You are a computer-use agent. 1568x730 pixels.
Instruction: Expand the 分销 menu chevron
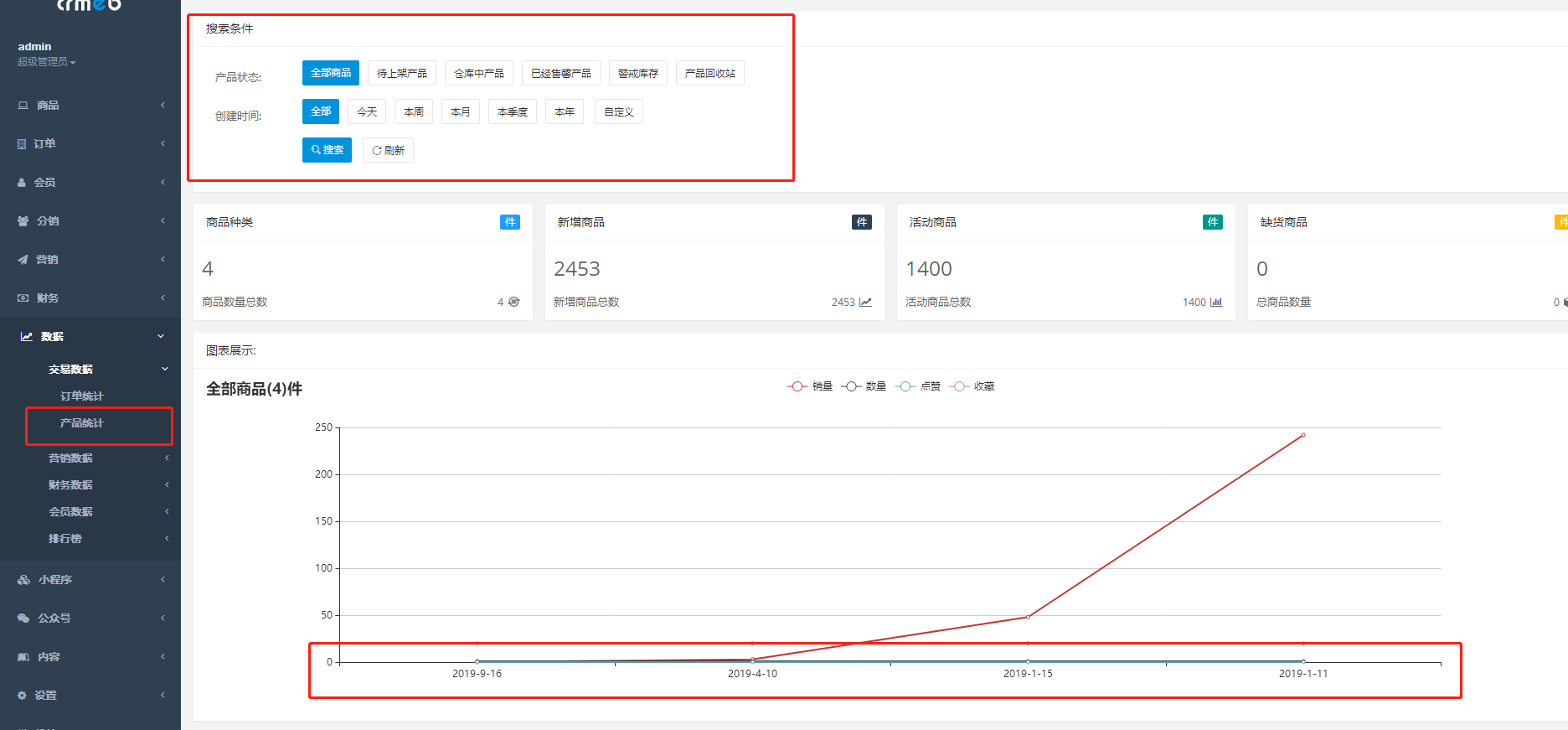point(162,220)
